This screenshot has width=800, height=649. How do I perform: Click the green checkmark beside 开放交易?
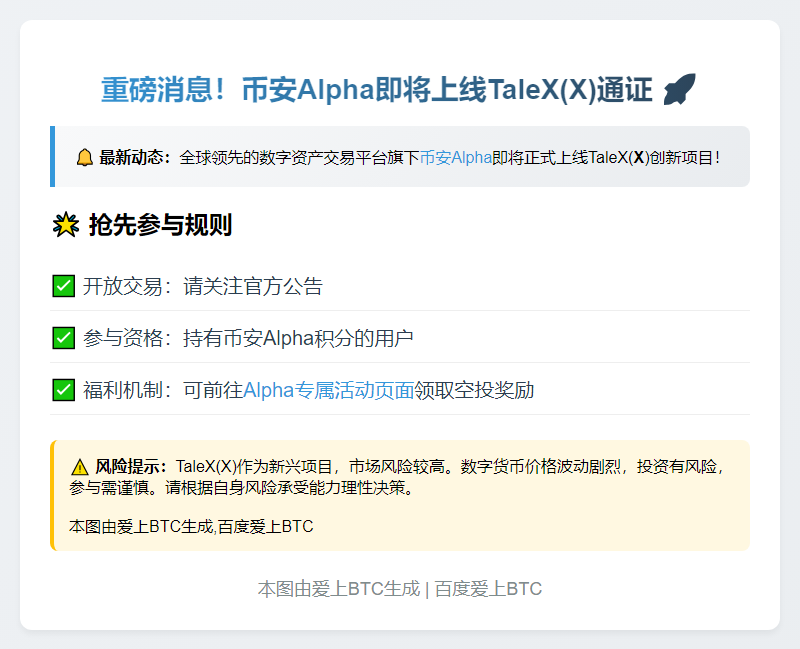(x=64, y=286)
